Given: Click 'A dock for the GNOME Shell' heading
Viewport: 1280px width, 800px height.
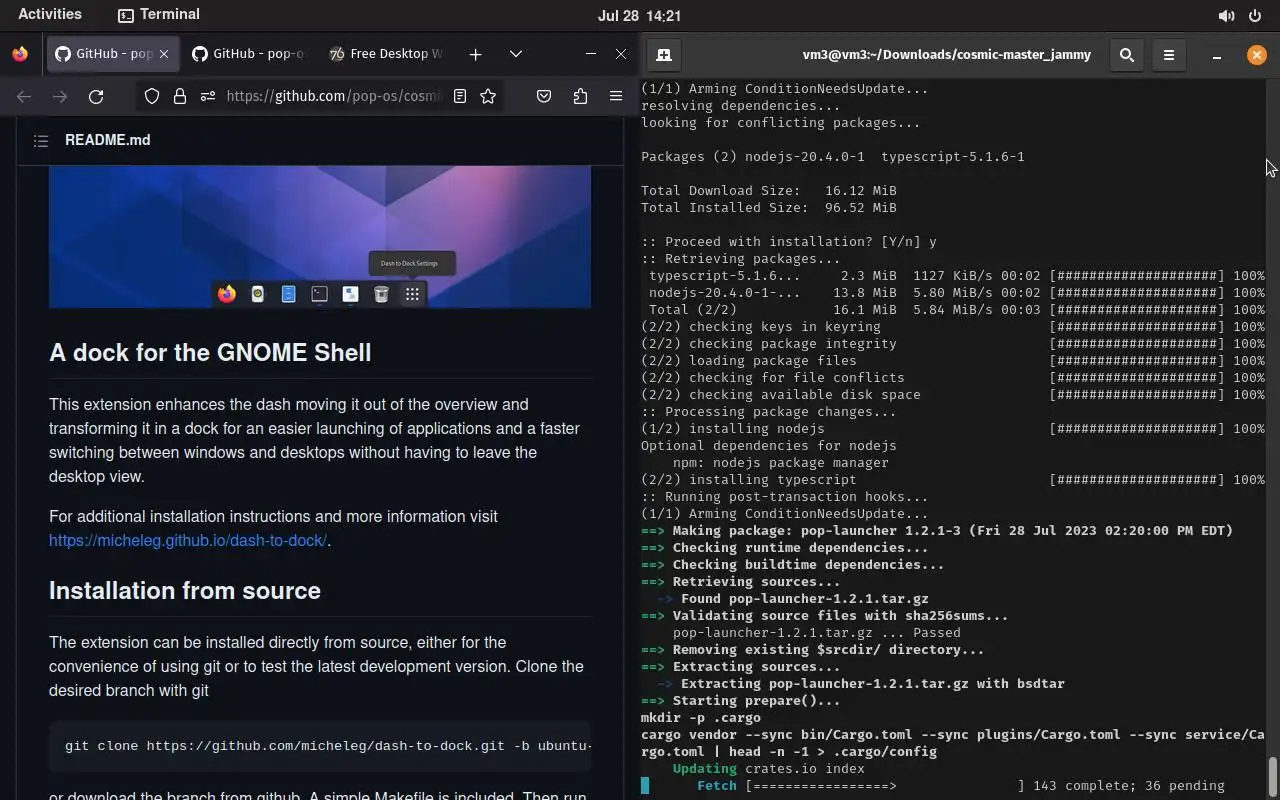Looking at the screenshot, I should pyautogui.click(x=210, y=352).
